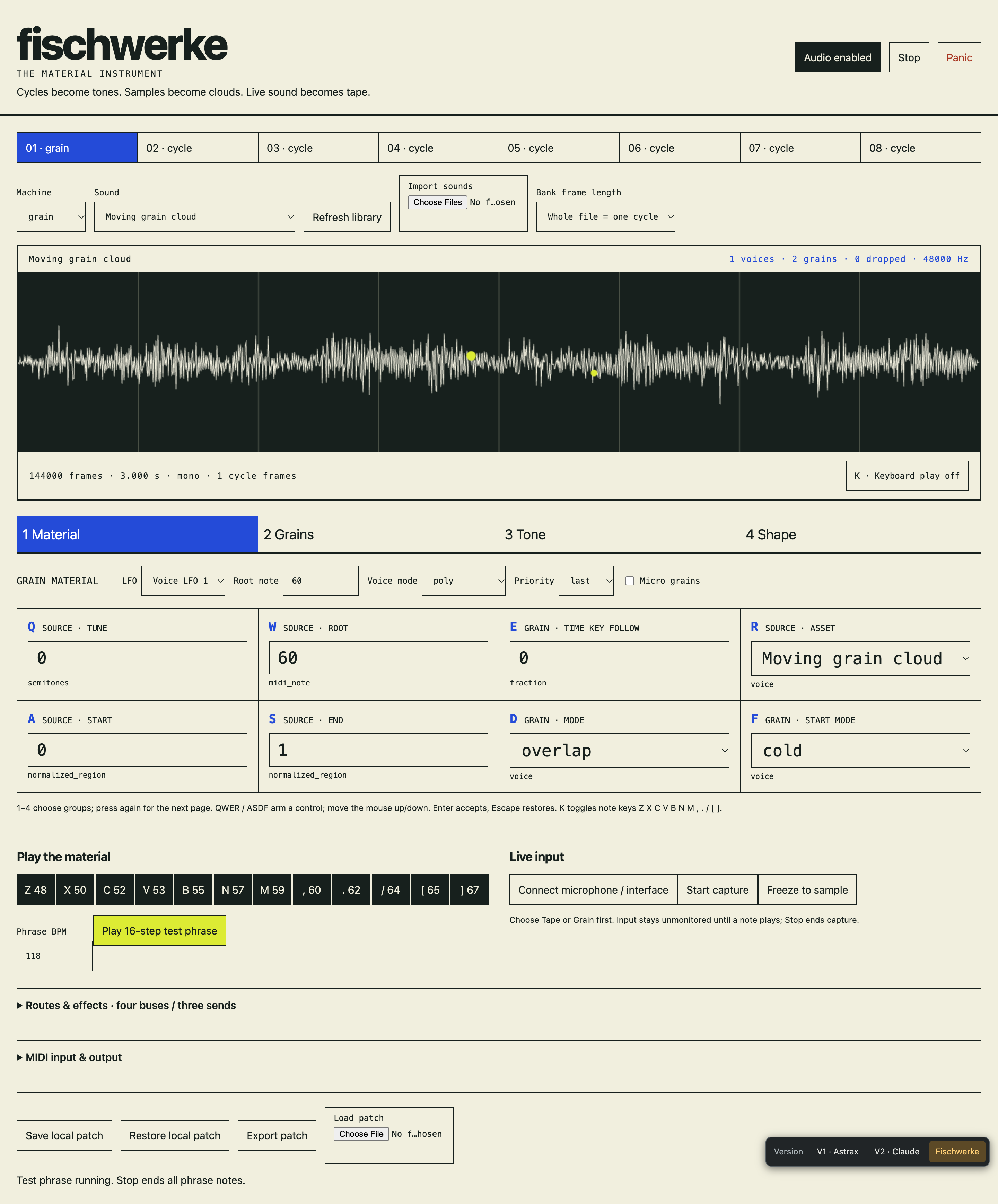
Task: Click the Panic button
Action: point(959,57)
